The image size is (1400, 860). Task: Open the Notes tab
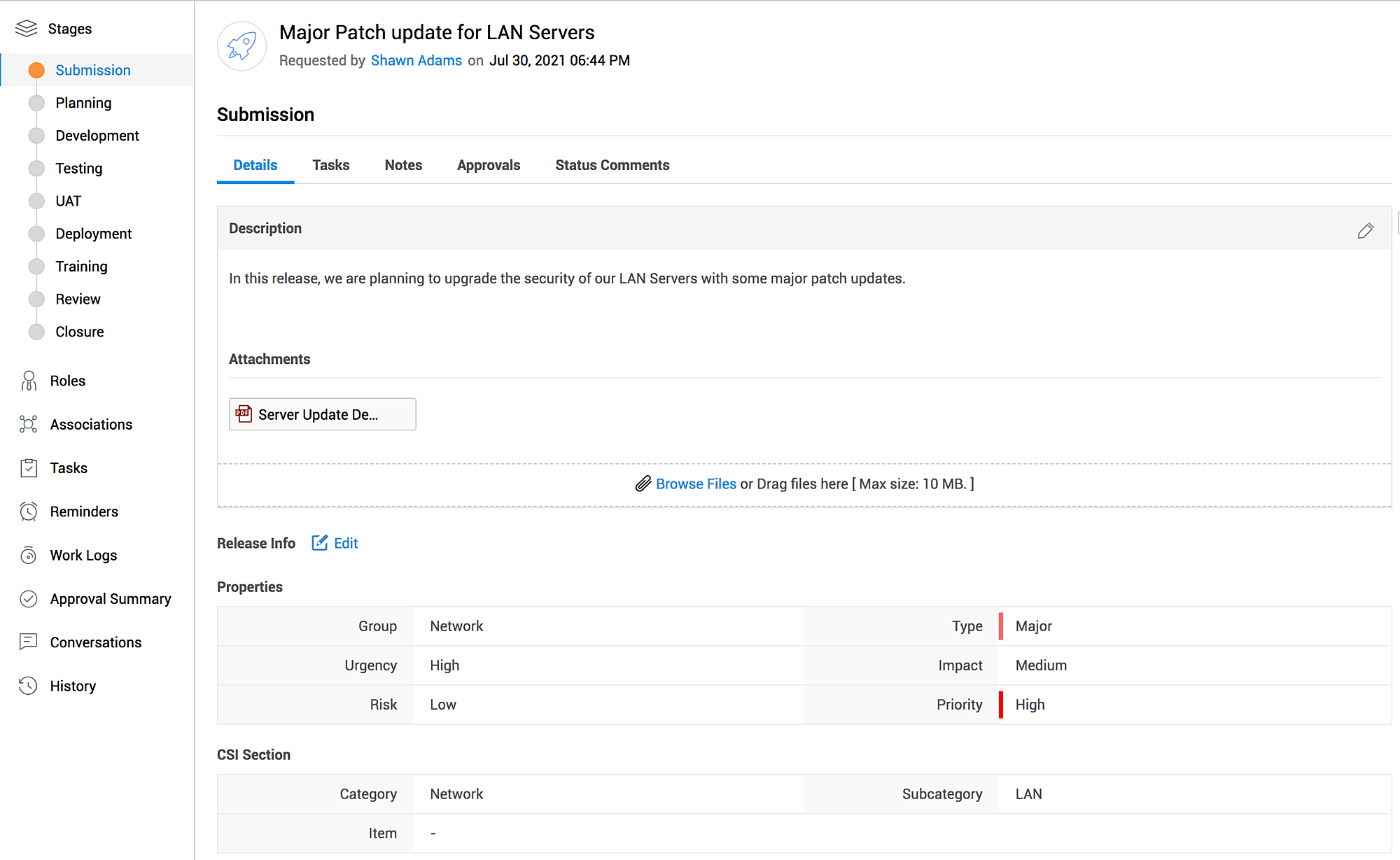point(403,165)
